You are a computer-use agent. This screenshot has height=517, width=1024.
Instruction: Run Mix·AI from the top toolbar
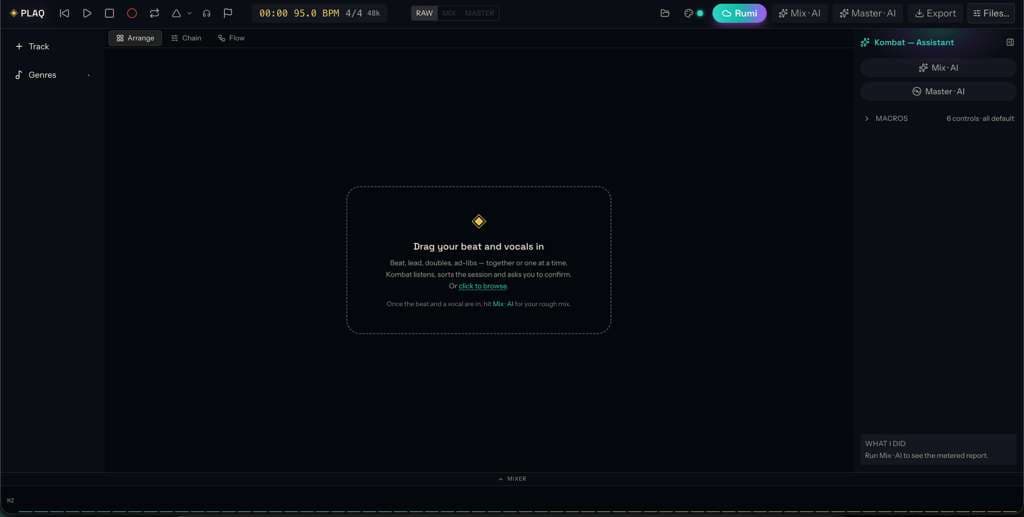tap(799, 13)
